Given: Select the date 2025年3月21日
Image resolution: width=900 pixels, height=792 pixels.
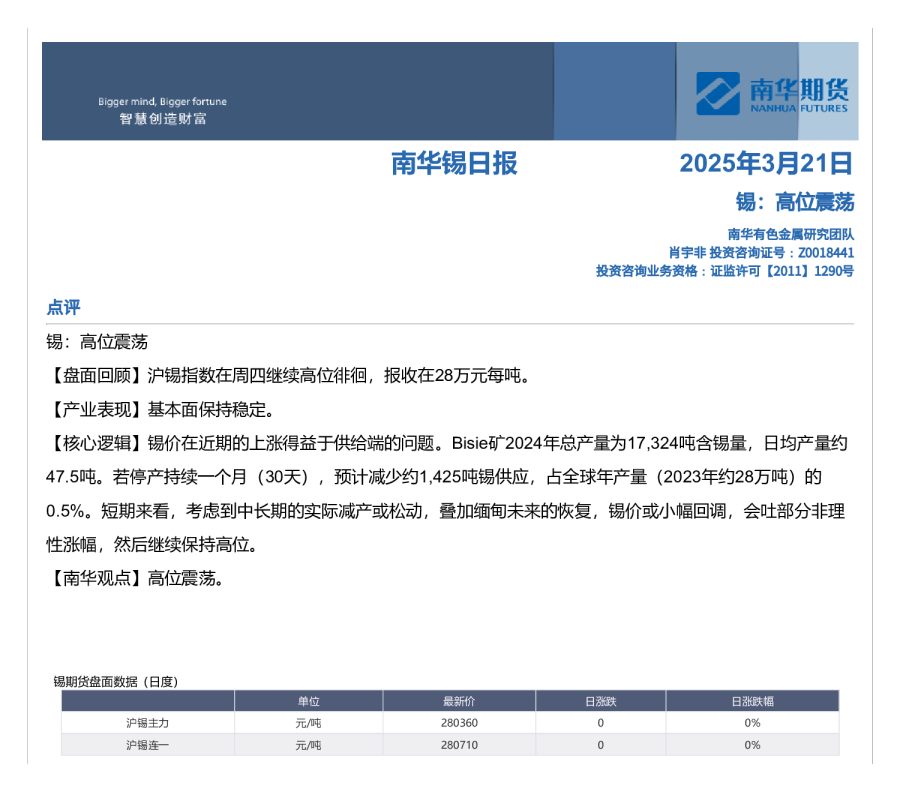Looking at the screenshot, I should pyautogui.click(x=766, y=163).
